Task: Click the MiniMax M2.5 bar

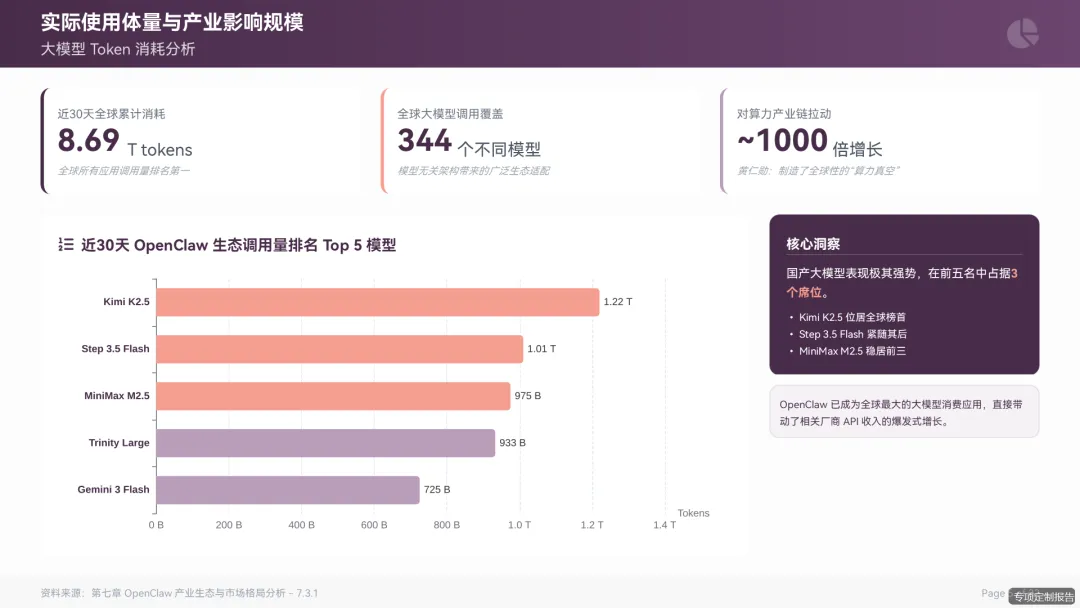Action: tap(333, 396)
